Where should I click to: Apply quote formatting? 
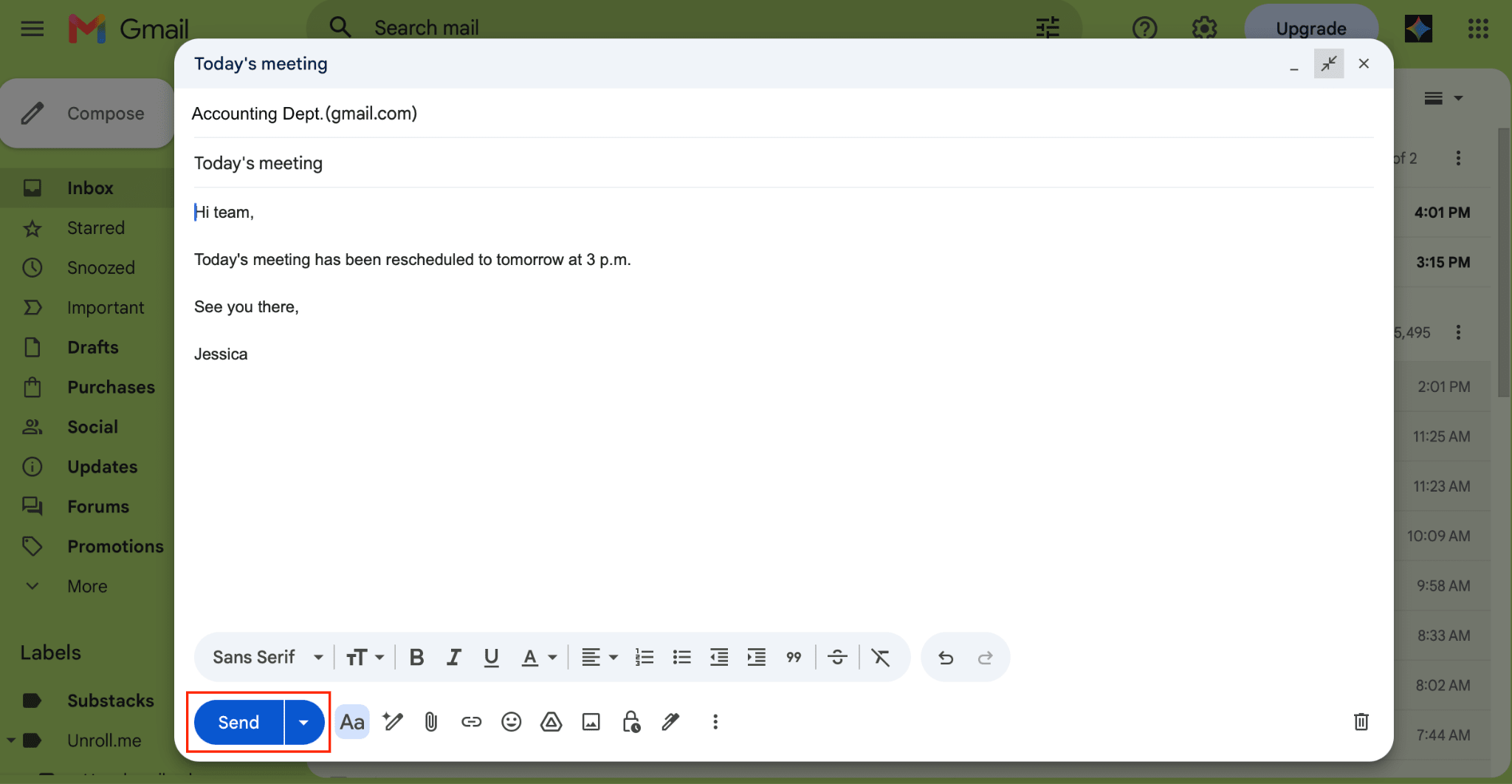point(794,657)
